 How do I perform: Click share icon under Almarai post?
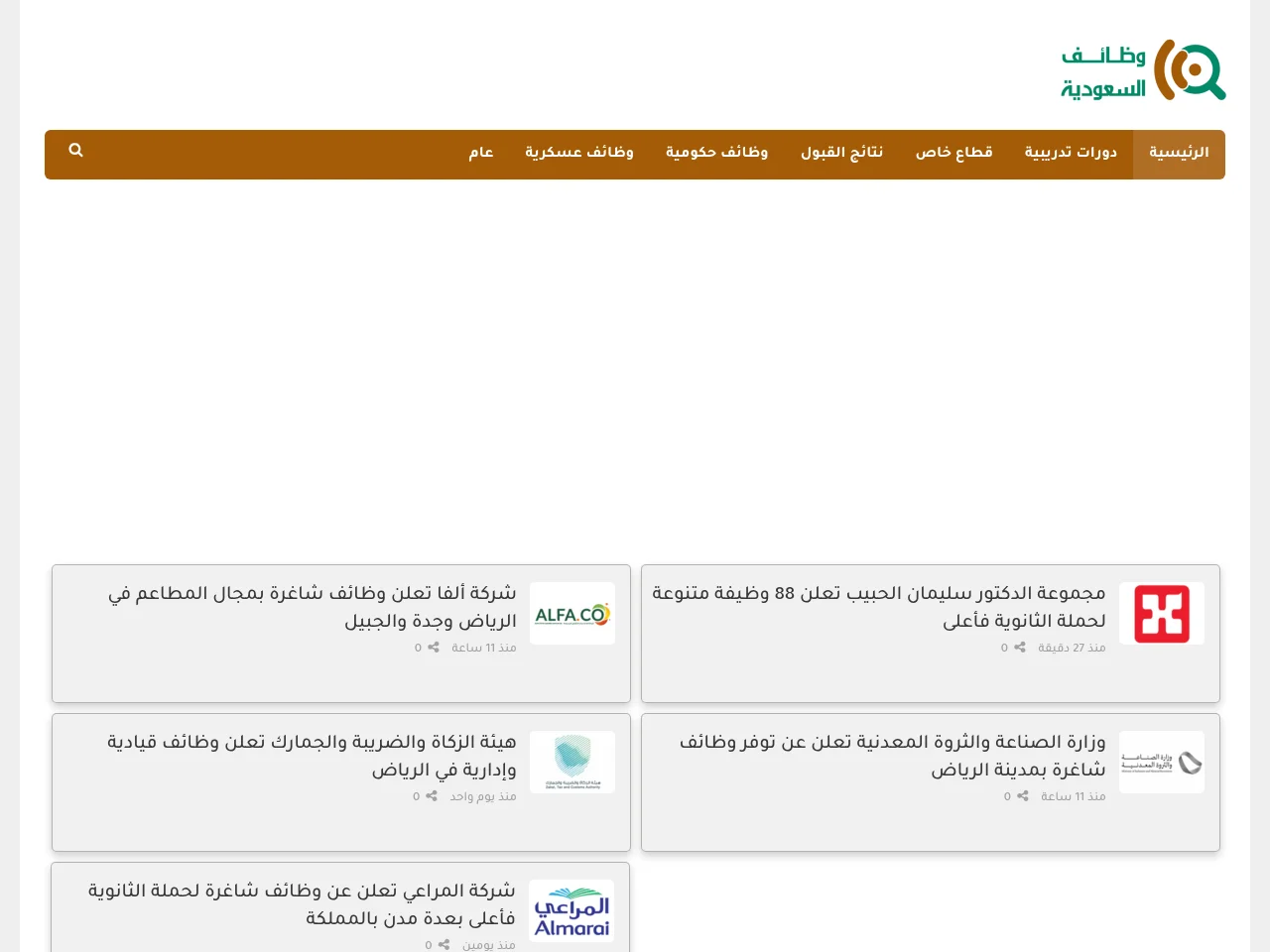[444, 945]
